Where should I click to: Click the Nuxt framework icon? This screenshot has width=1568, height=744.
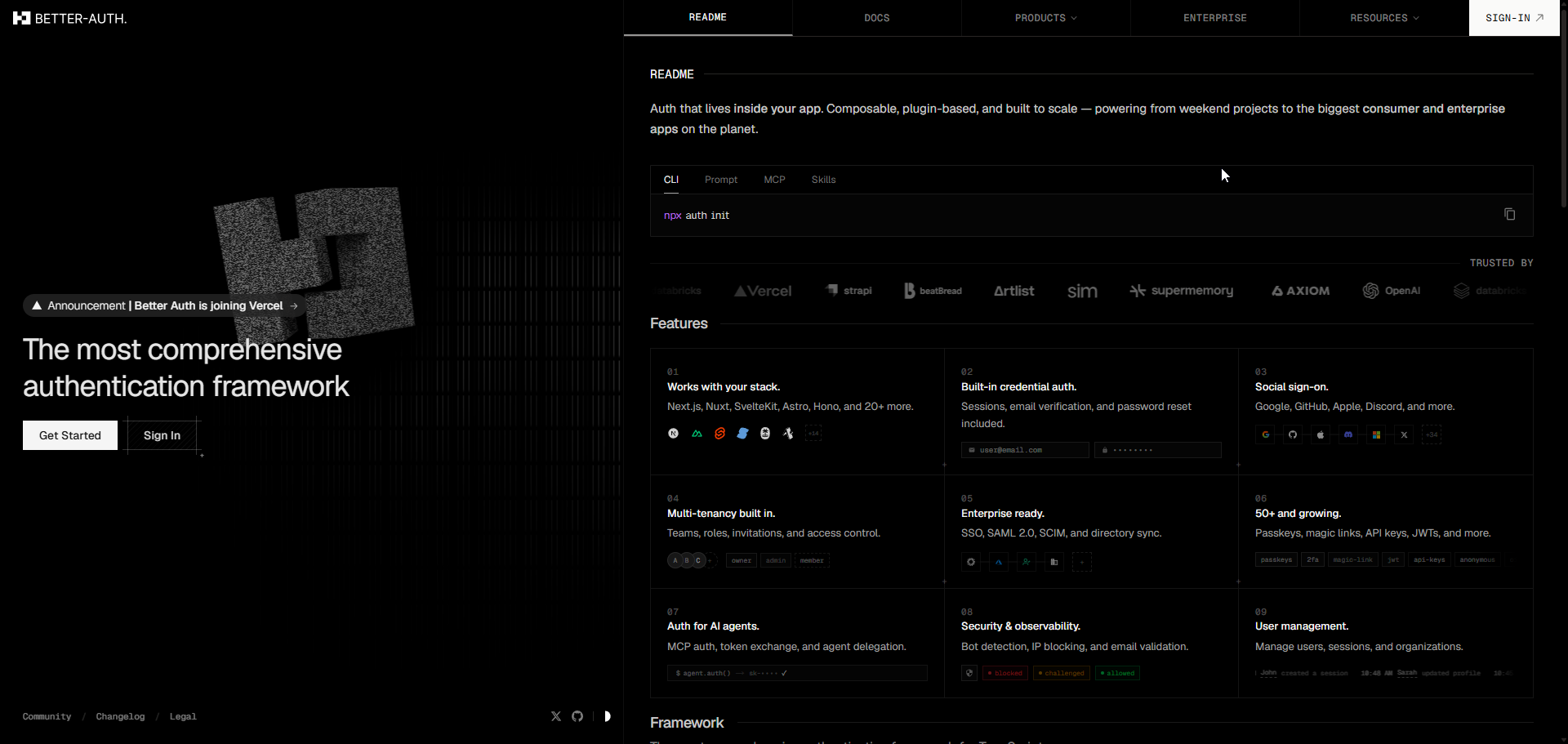(x=697, y=434)
